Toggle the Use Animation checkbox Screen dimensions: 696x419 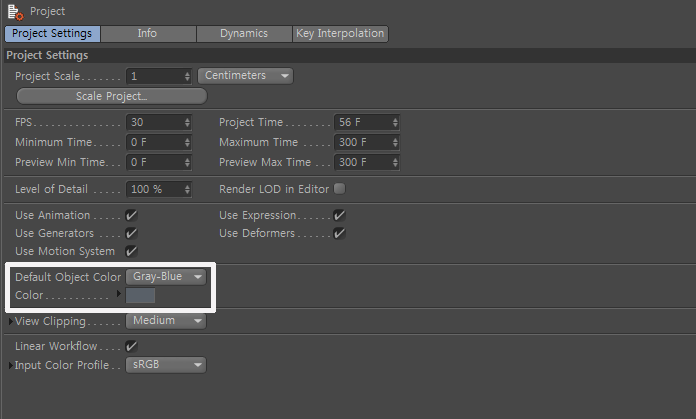tap(131, 215)
